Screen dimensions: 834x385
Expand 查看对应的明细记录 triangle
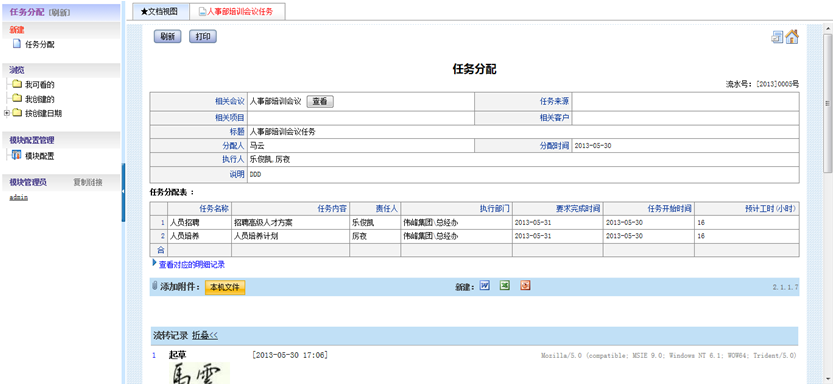154,263
